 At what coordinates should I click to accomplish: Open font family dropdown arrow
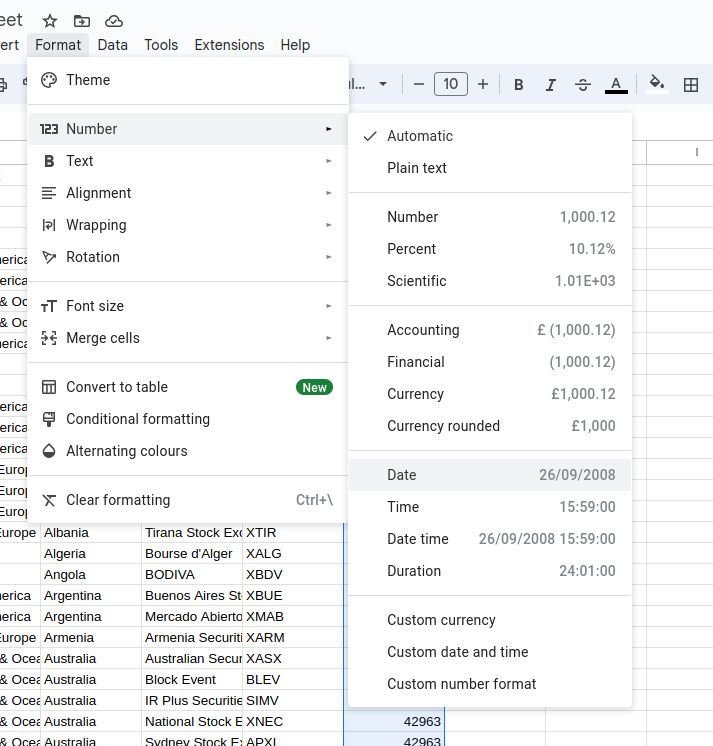coord(382,85)
